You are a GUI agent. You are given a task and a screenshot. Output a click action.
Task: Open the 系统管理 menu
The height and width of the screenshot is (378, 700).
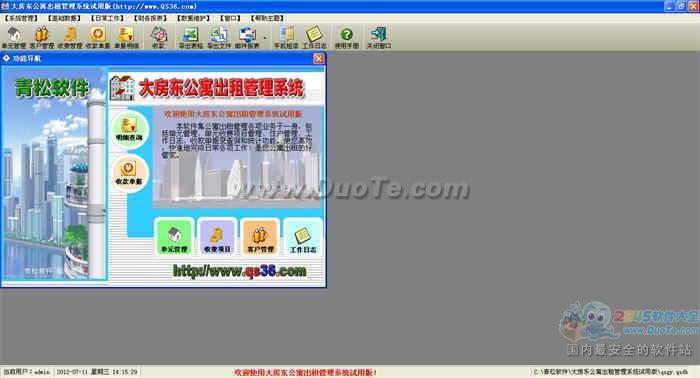[21, 18]
